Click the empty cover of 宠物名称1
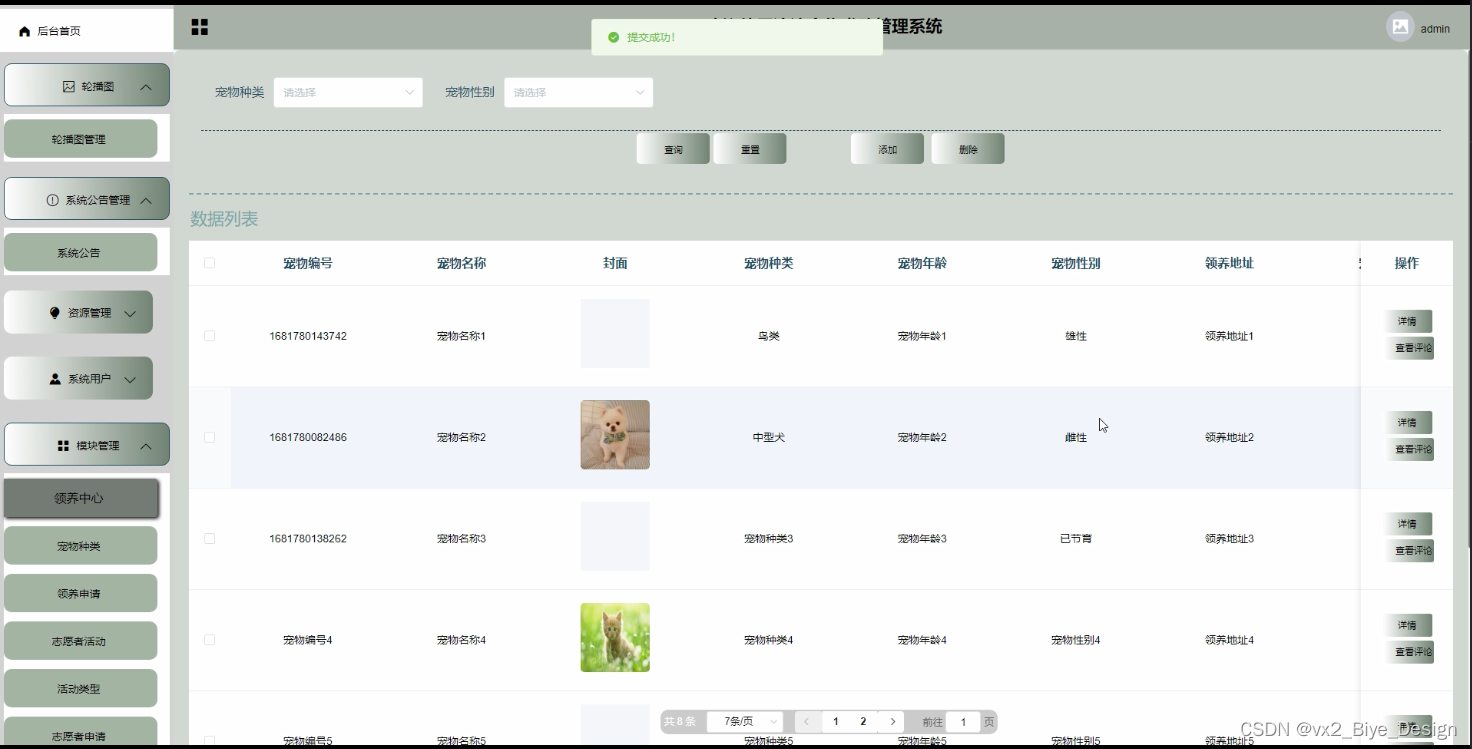Screen dimensions: 1472x749 click(615, 334)
